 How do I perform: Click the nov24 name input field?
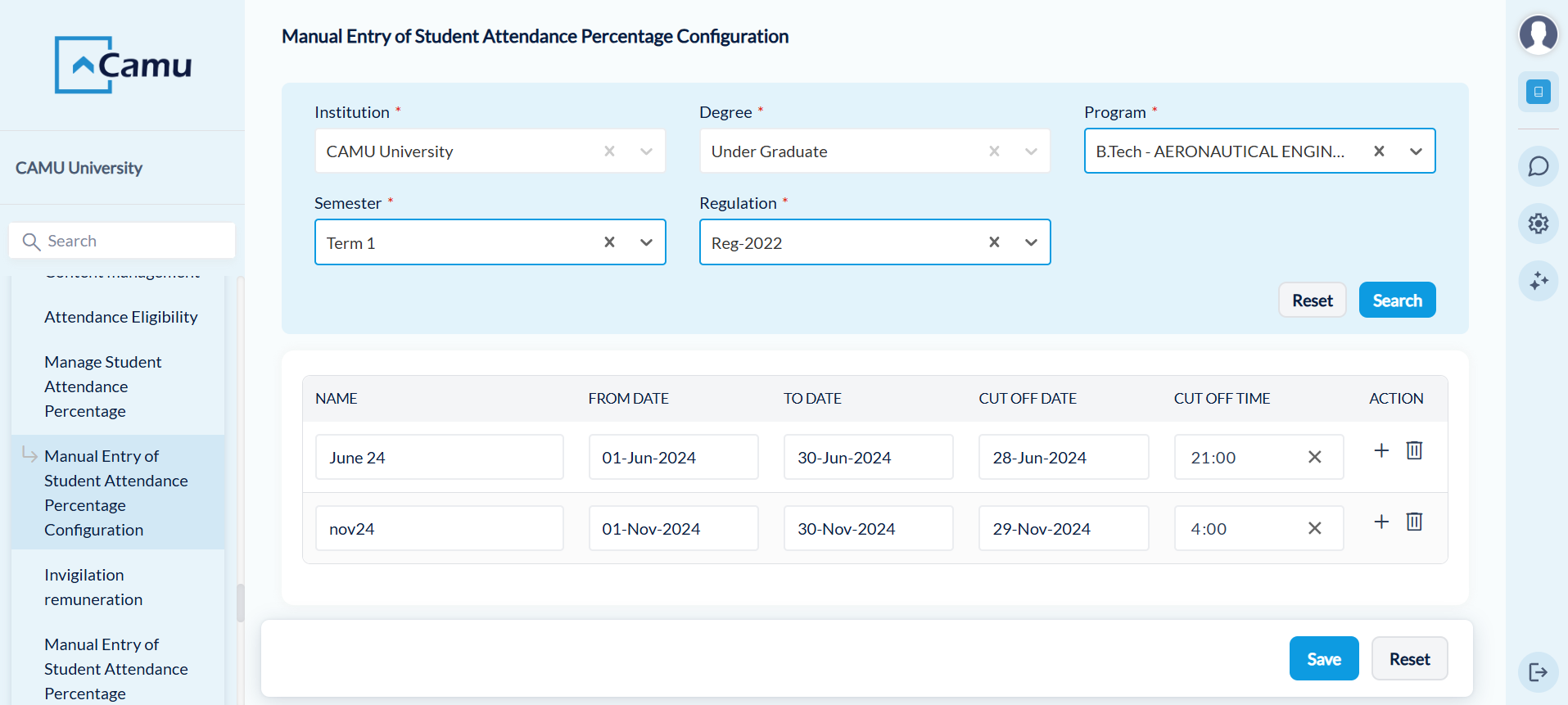point(439,528)
